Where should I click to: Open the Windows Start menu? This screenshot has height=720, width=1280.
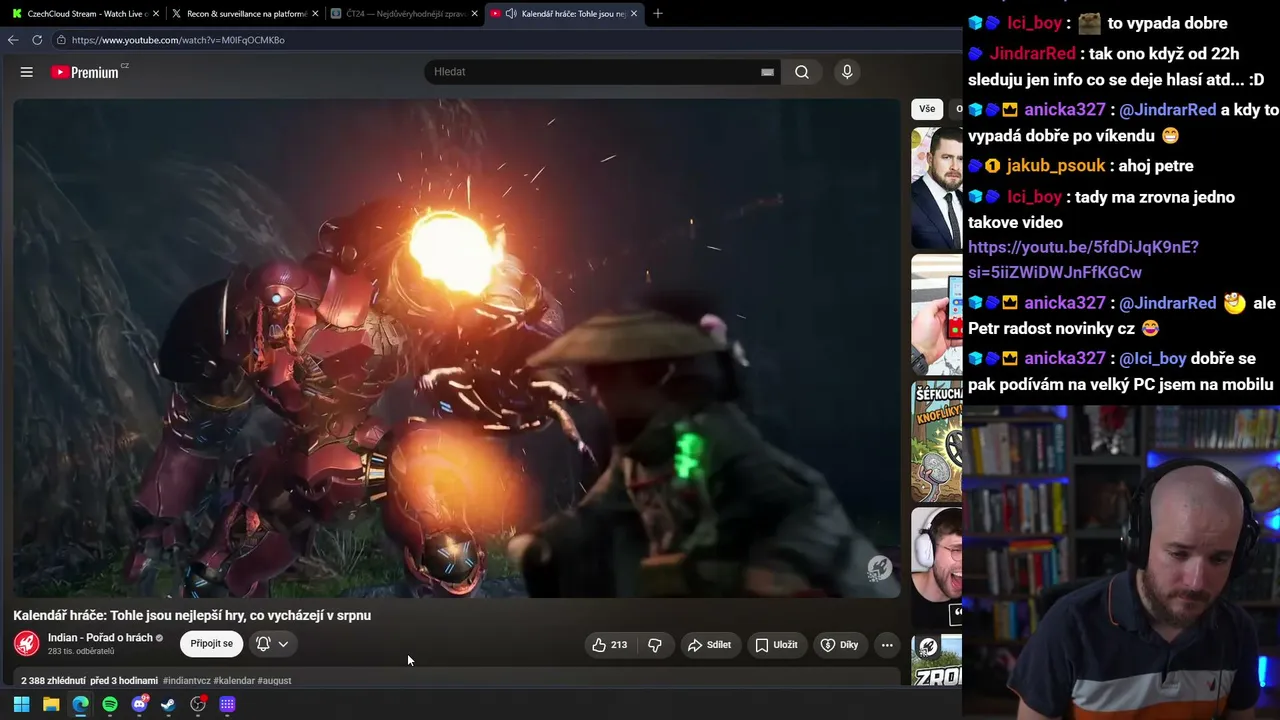[x=21, y=704]
